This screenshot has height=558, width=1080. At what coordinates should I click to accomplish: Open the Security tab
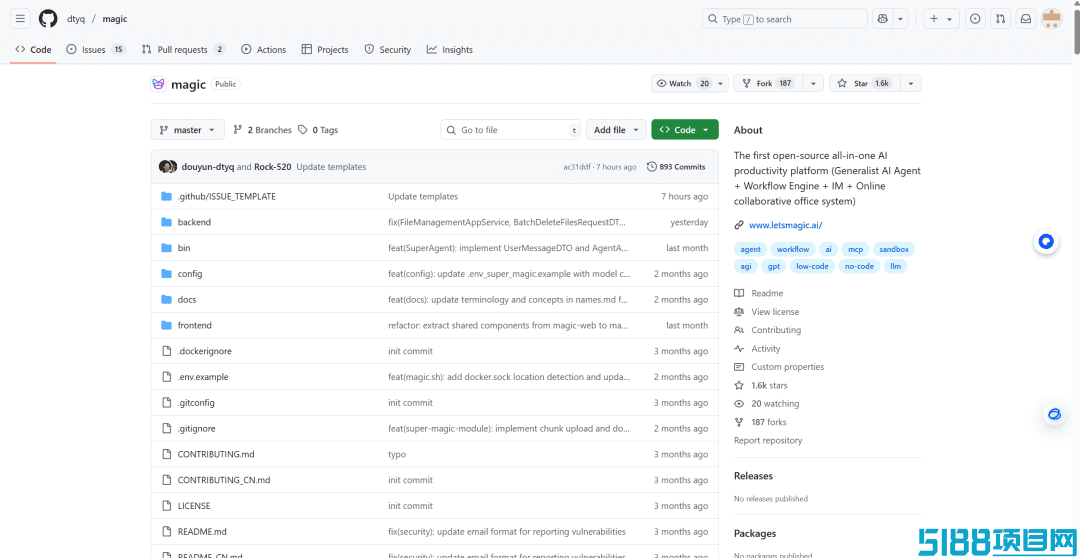pyautogui.click(x=388, y=50)
